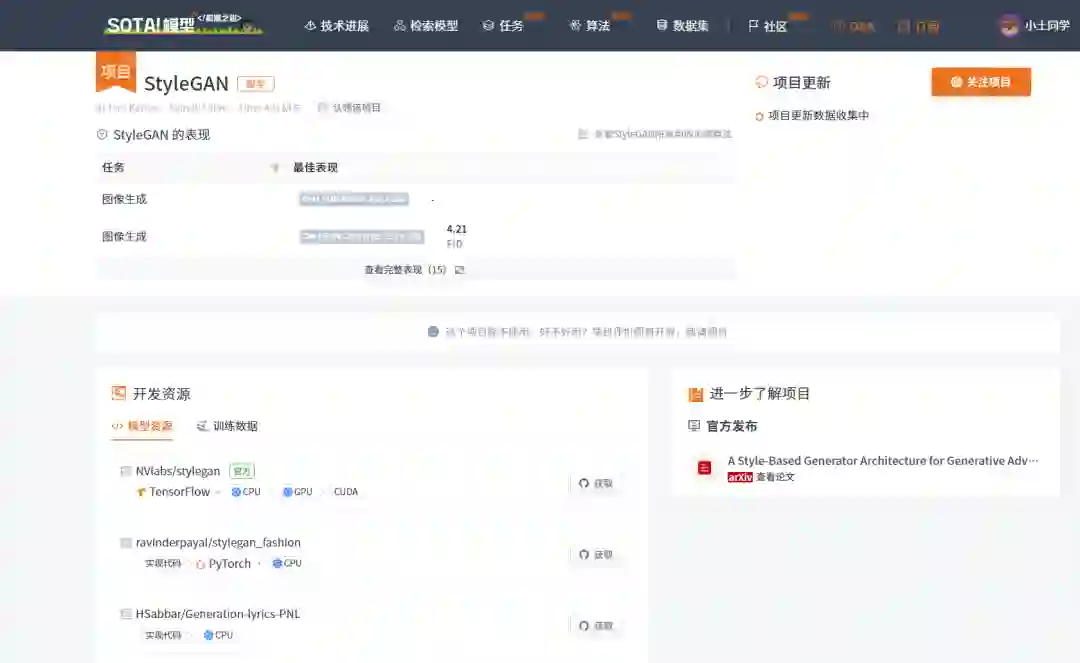This screenshot has height=663, width=1080.
Task: Open the 任务 navigation menu
Action: tap(503, 25)
